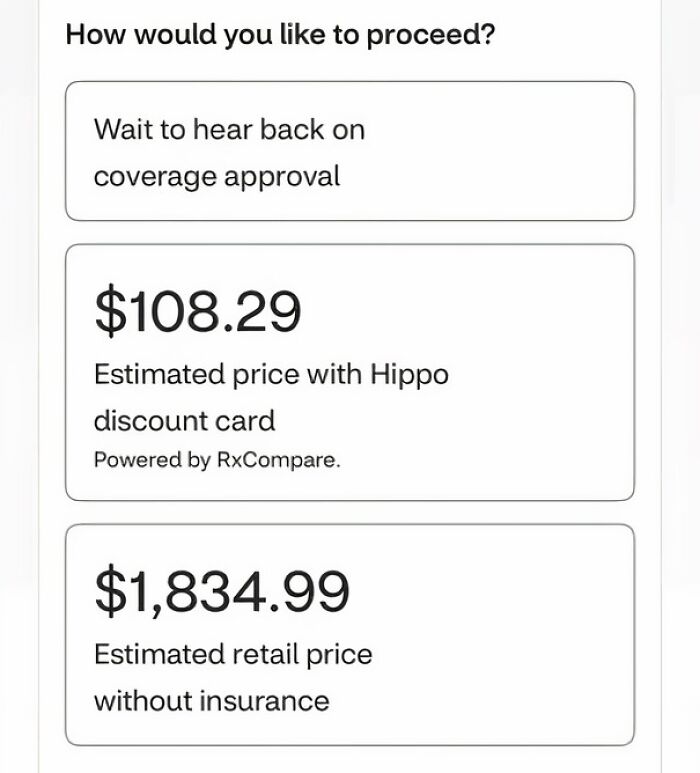This screenshot has width=700, height=773.
Task: Click the word Hippo in second card
Action: 409,374
